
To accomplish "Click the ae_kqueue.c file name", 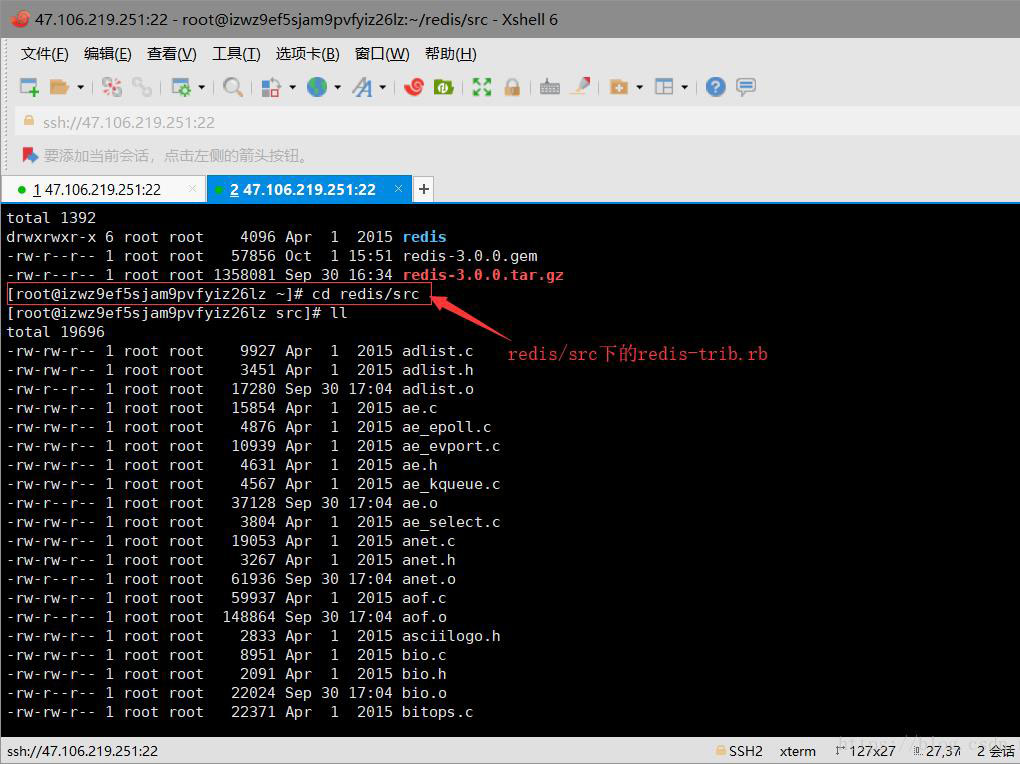I will click(451, 484).
